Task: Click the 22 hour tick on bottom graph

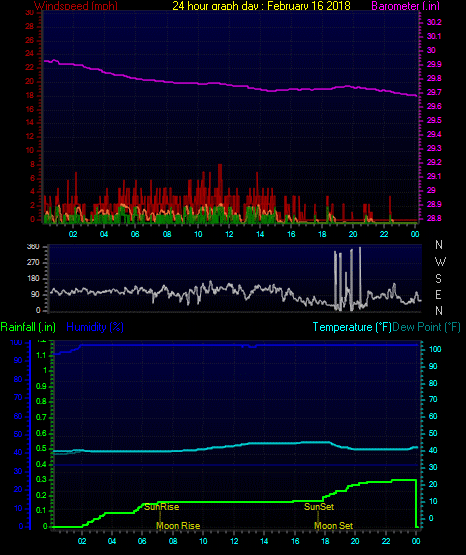Action: pyautogui.click(x=386, y=541)
